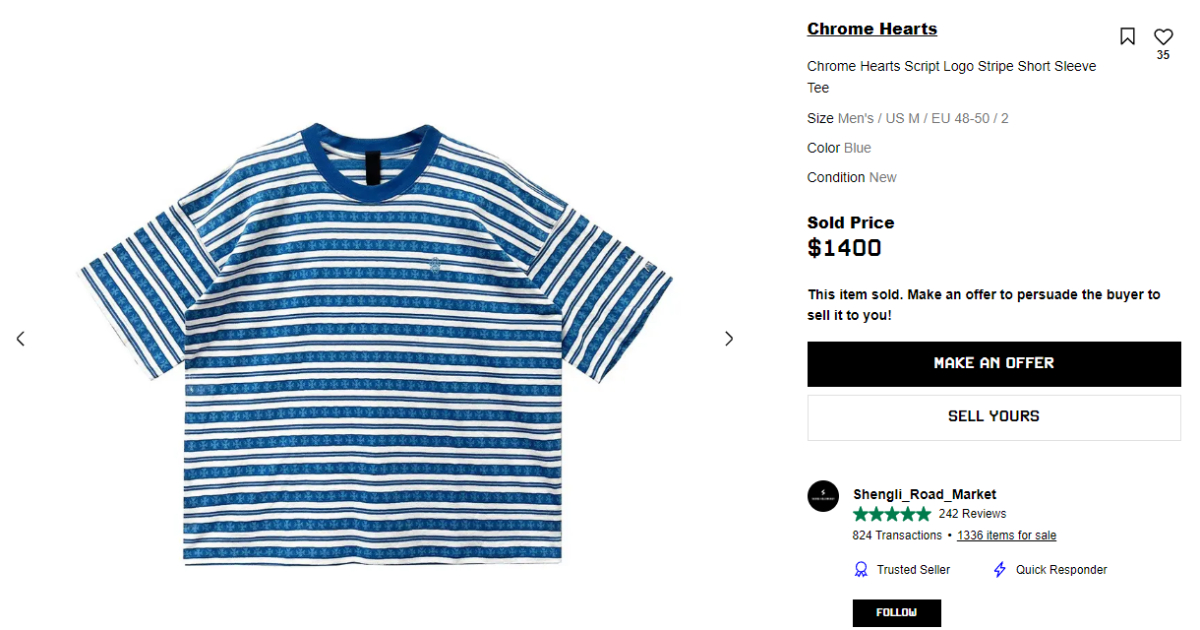The height and width of the screenshot is (630, 1200).
Task: Click the Quick Responder lightning icon
Action: 999,569
